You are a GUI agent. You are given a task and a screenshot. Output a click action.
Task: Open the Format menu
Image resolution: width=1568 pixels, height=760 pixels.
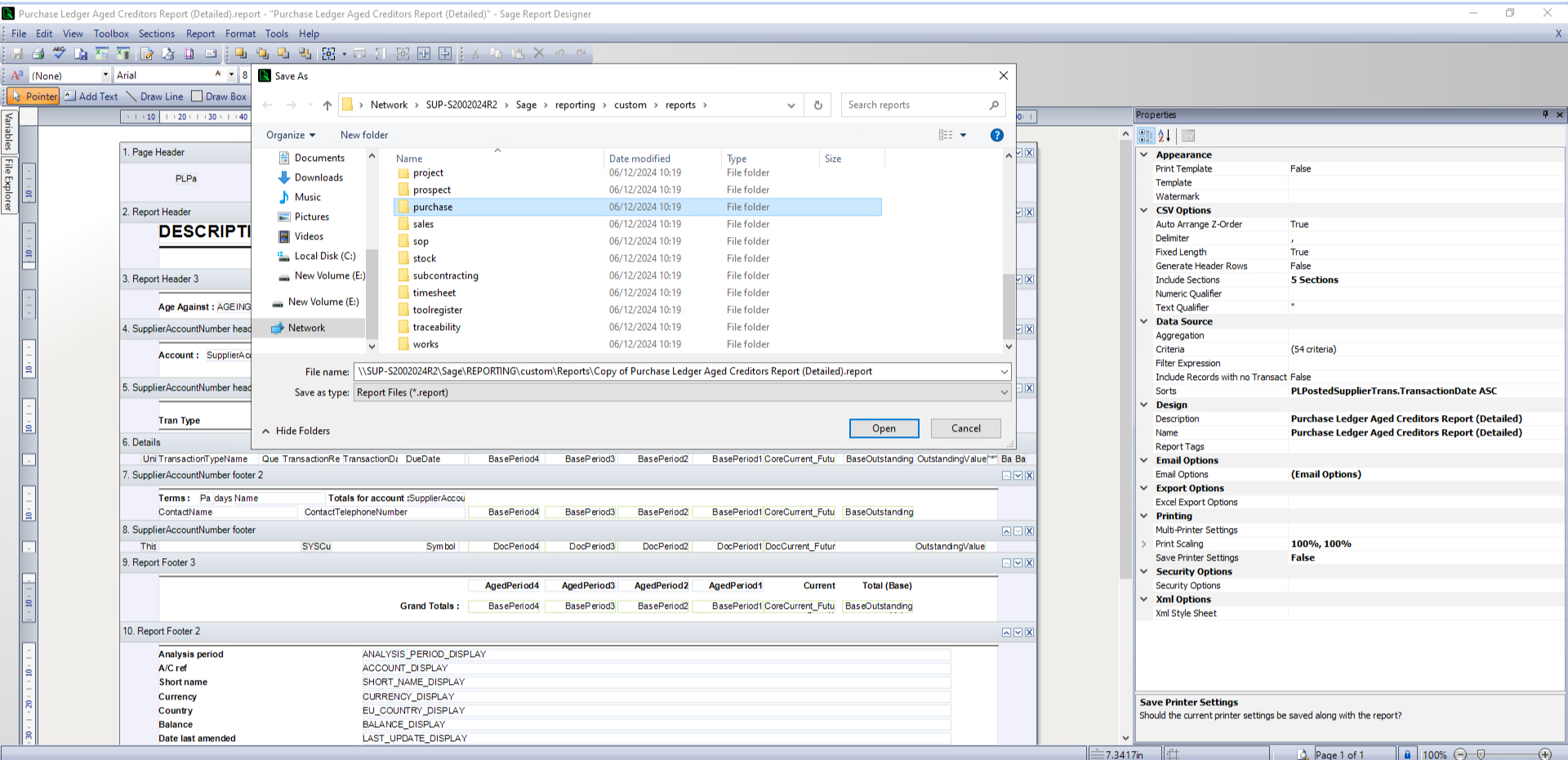coord(240,34)
